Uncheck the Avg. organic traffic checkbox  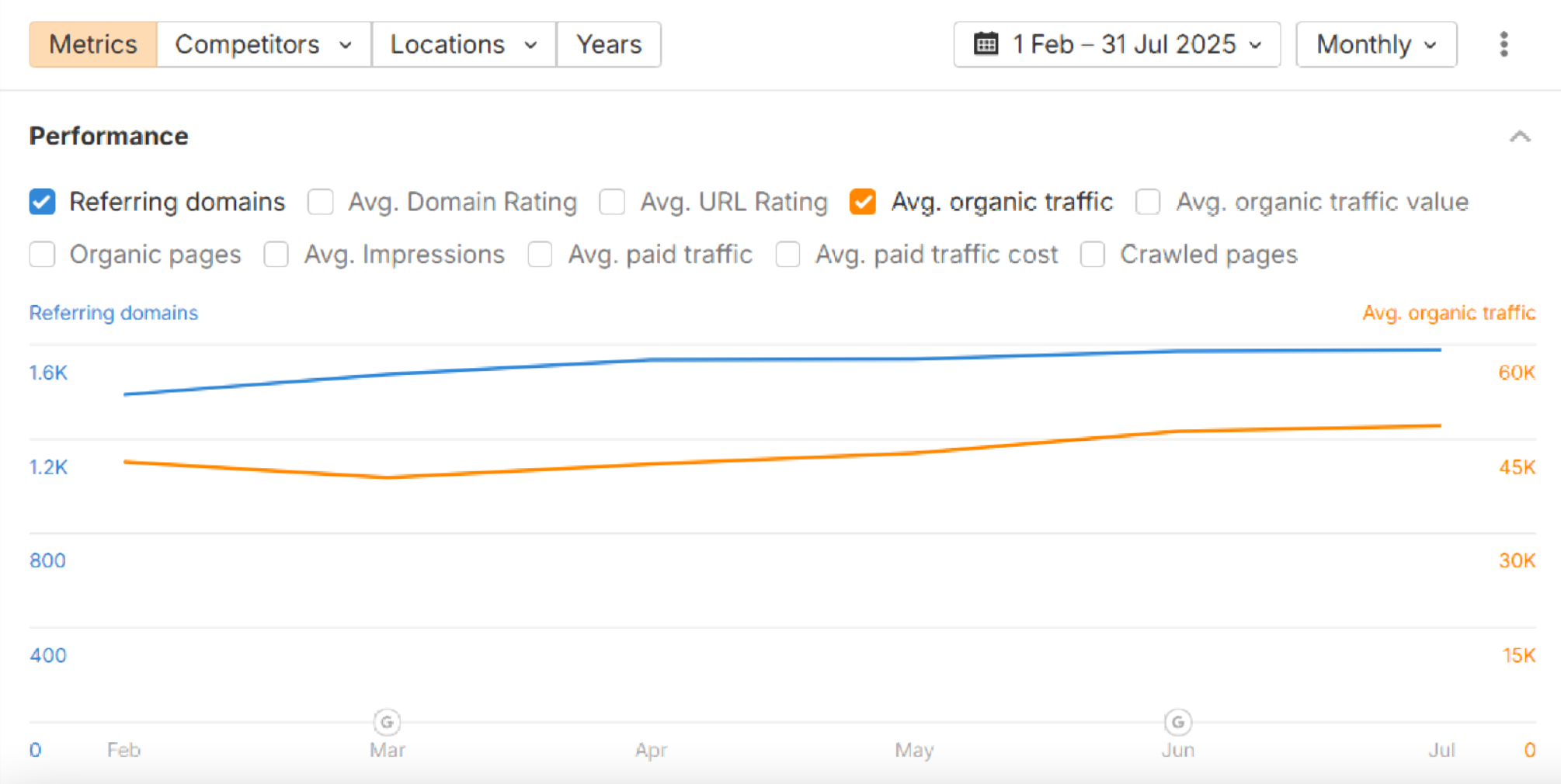pyautogui.click(x=863, y=202)
